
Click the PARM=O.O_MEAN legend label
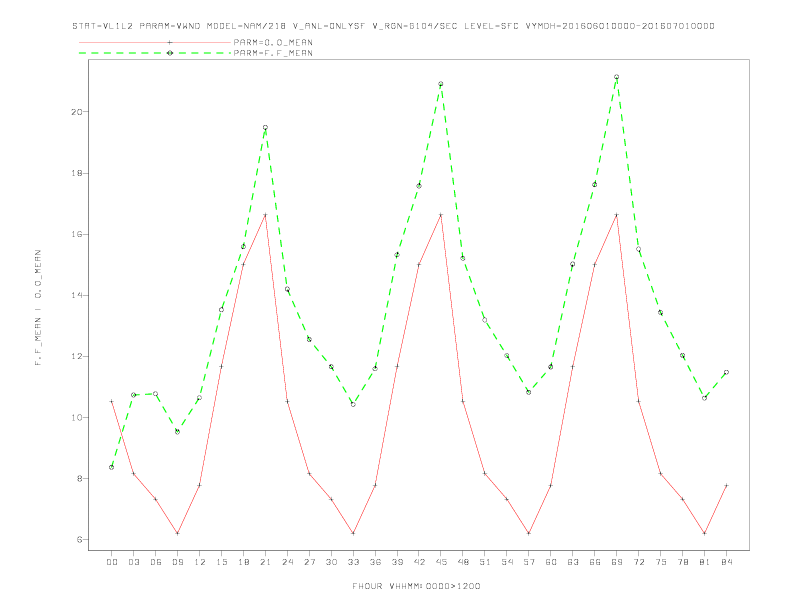(273, 42)
